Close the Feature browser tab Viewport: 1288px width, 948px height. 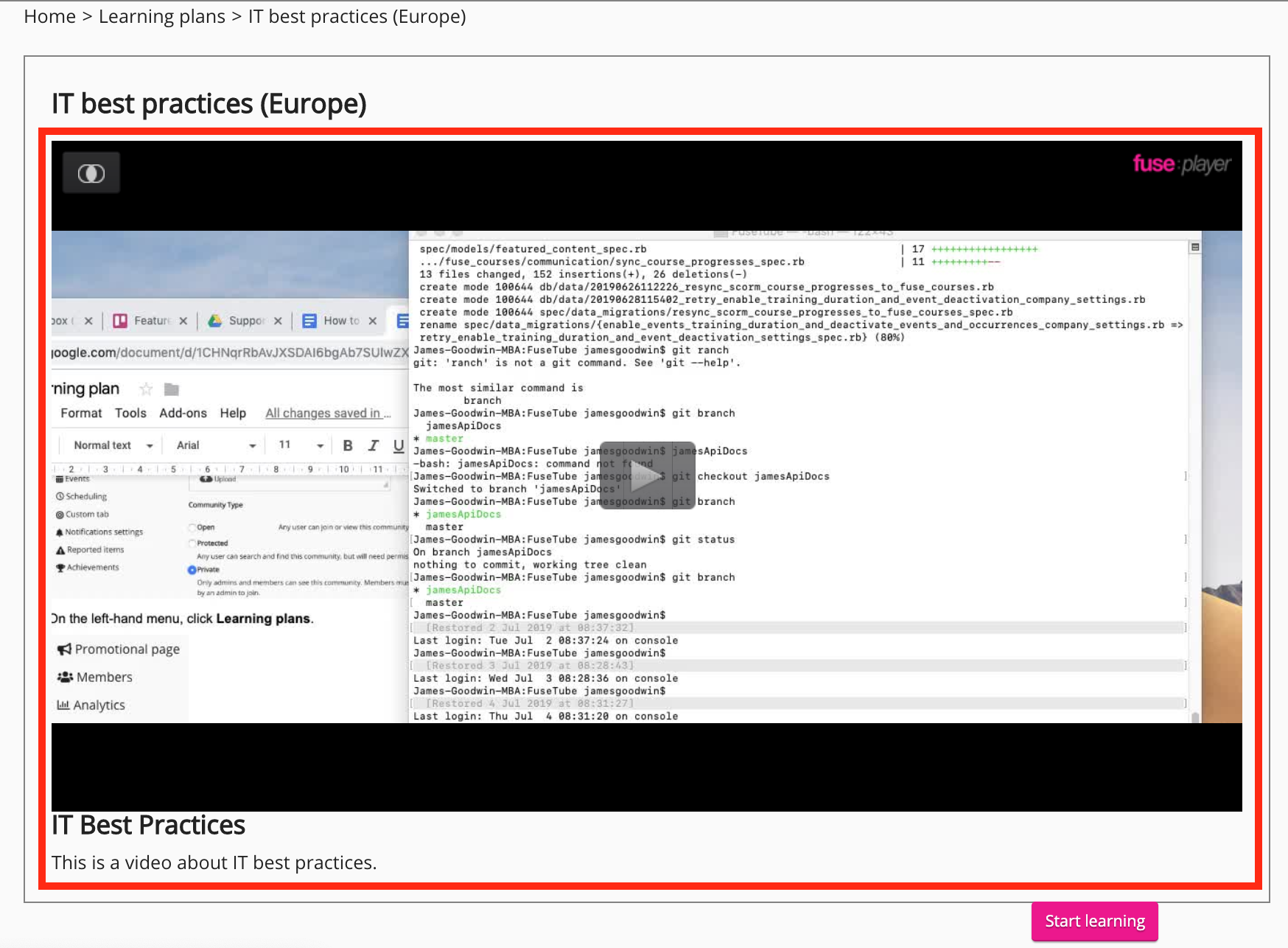[x=183, y=321]
